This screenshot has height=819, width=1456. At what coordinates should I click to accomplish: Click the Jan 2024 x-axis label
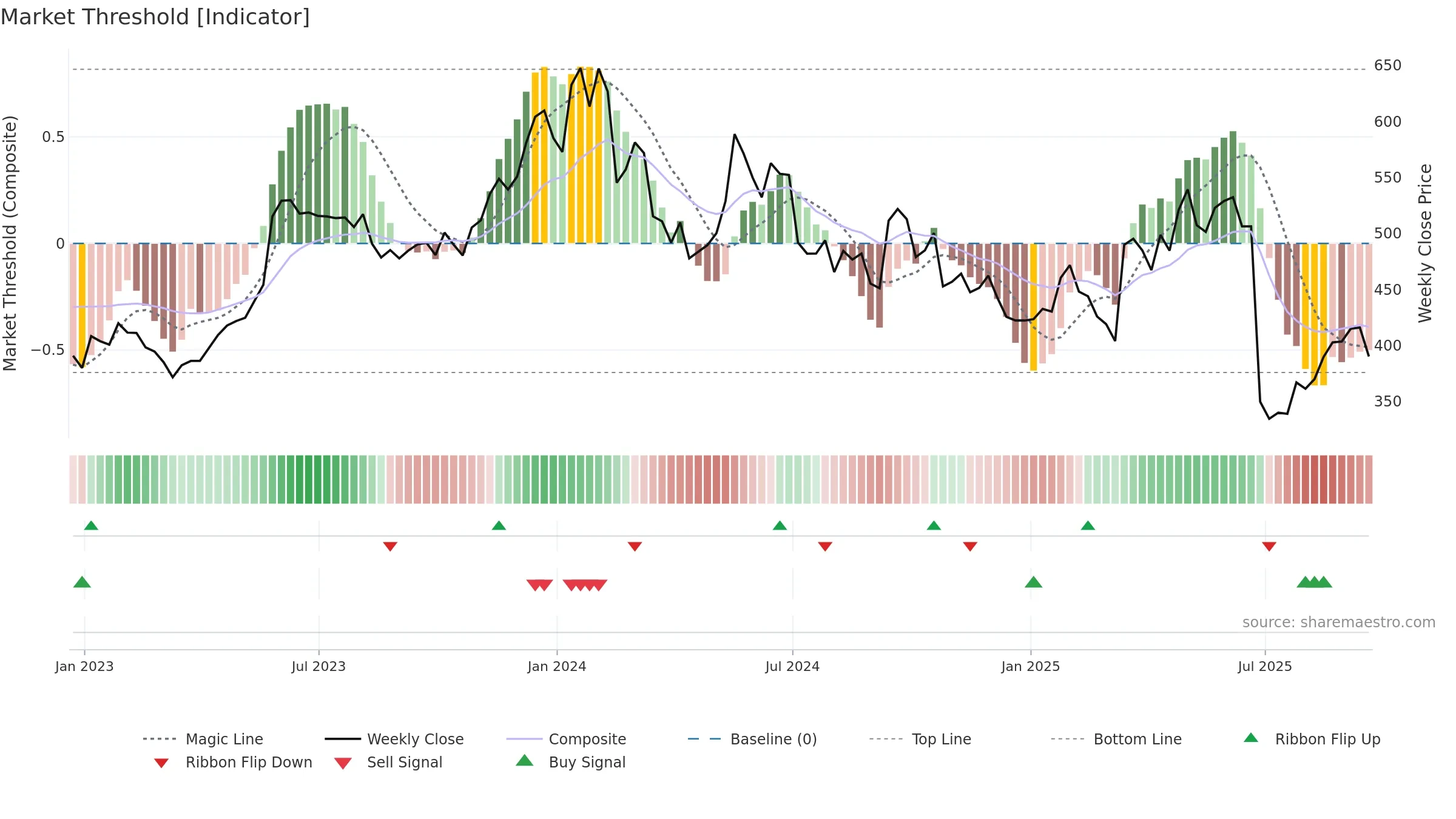[x=557, y=666]
